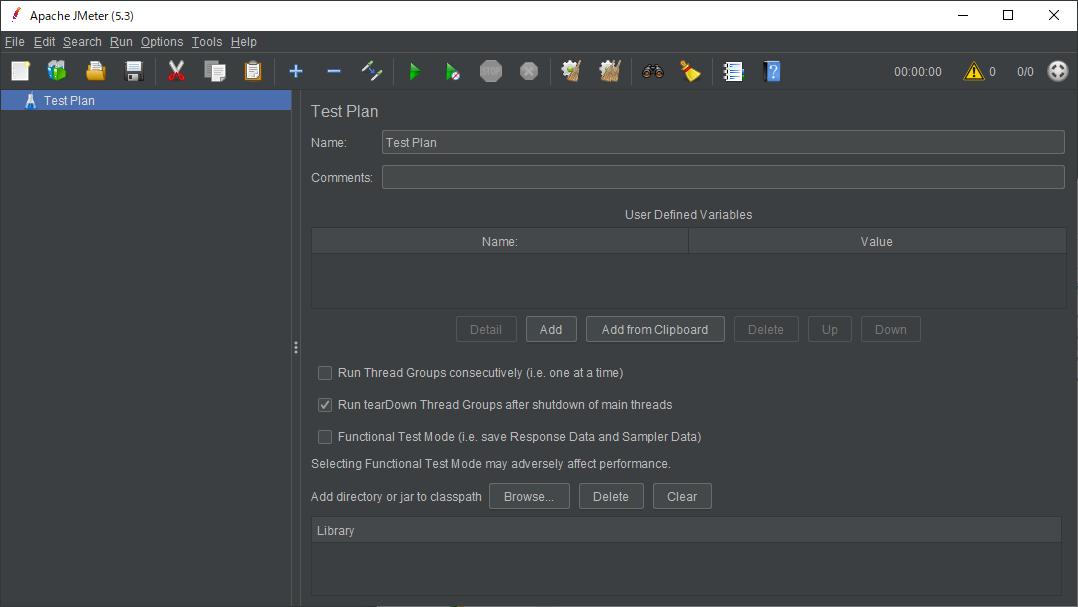The image size is (1078, 607).
Task: Click the Library list header
Action: (686, 531)
